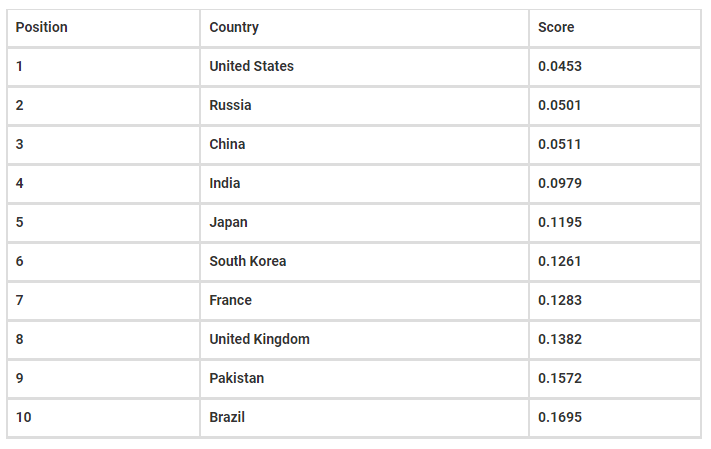Select the score value 0.0501

560,105
